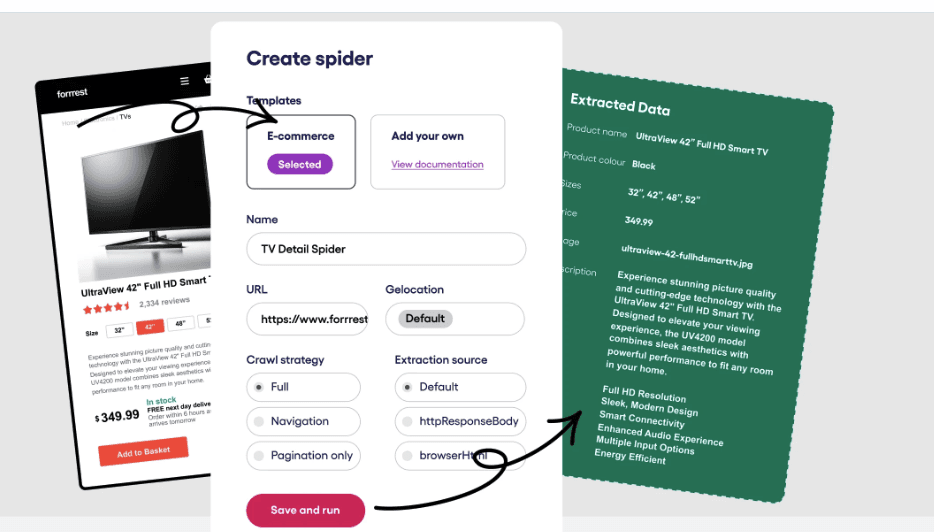The width and height of the screenshot is (934, 532).
Task: Select Pagination only crawl strategy
Action: coord(303,455)
